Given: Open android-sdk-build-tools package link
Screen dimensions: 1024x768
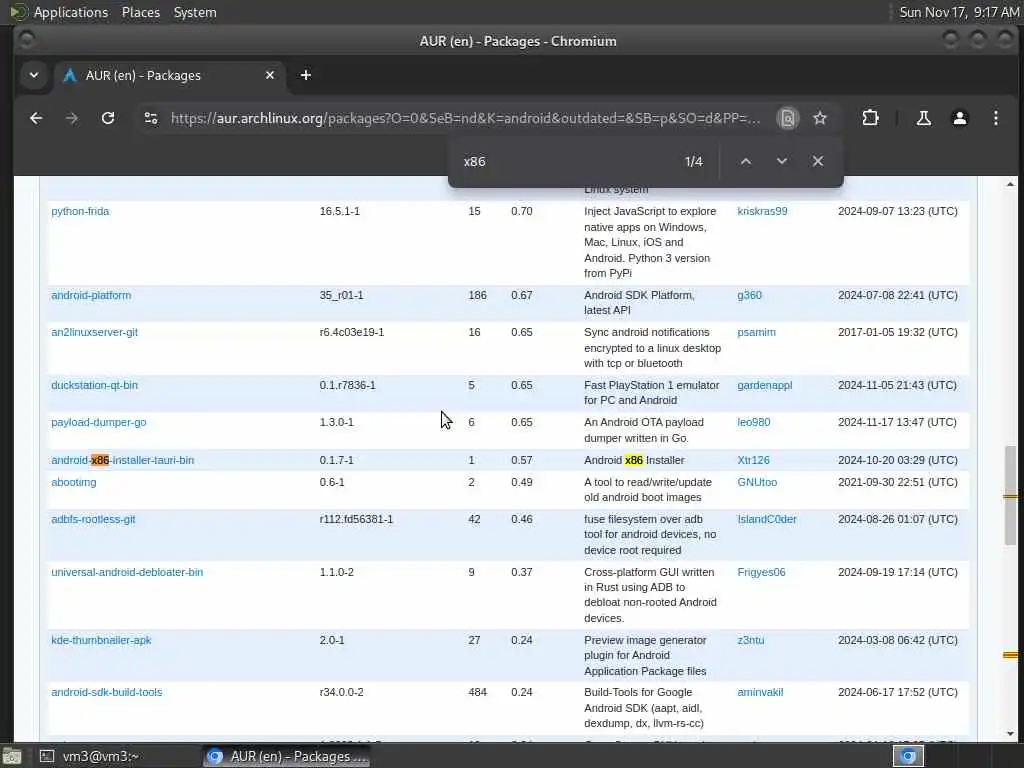Looking at the screenshot, I should pos(106,692).
